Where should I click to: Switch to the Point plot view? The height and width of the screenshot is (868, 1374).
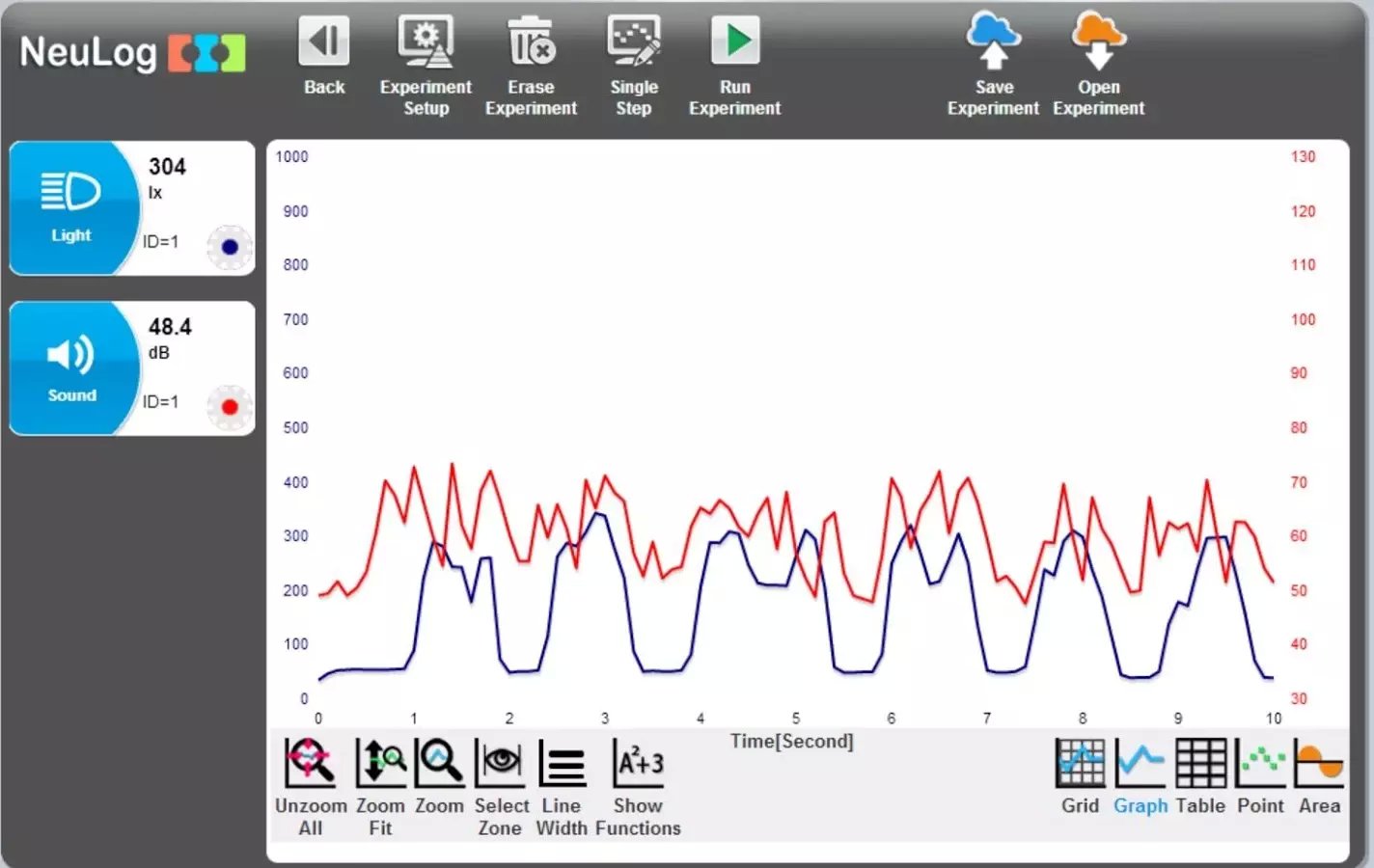click(x=1260, y=763)
